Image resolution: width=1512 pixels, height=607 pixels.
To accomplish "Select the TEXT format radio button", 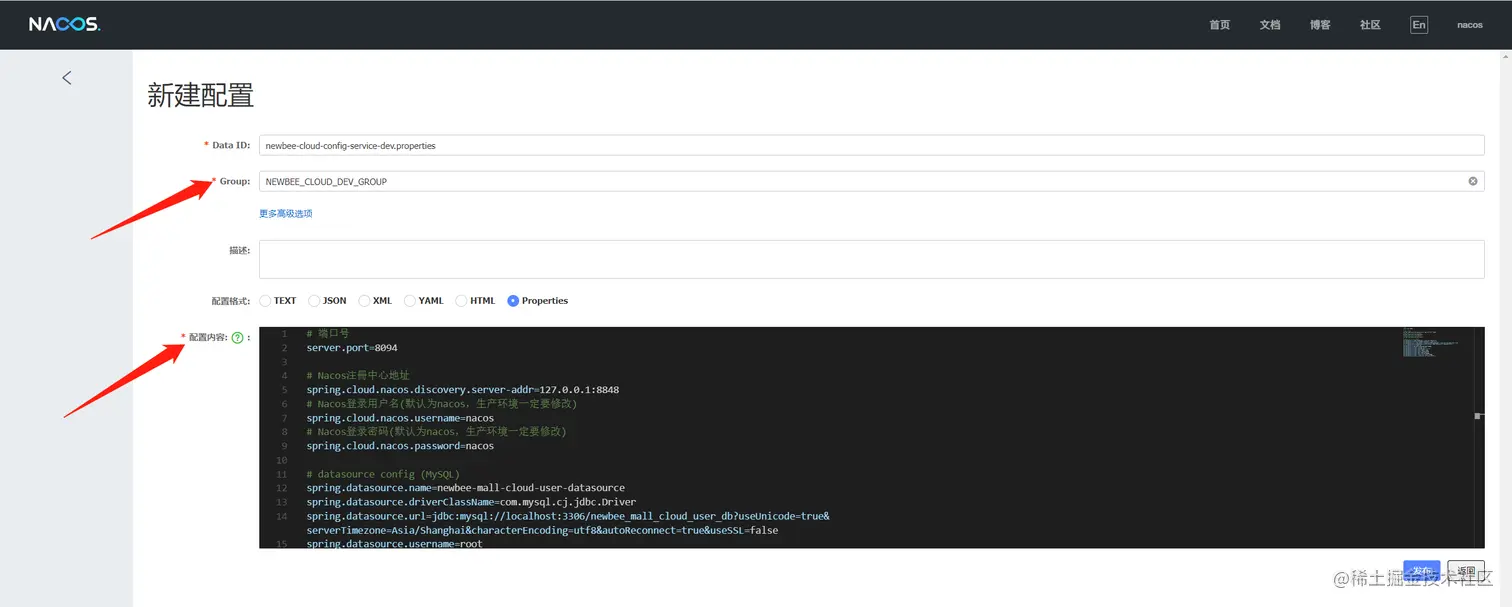I will (x=265, y=301).
